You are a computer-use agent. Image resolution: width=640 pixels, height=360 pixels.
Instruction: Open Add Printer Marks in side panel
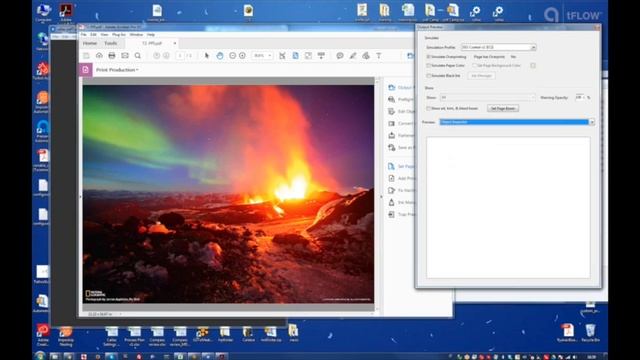point(401,178)
